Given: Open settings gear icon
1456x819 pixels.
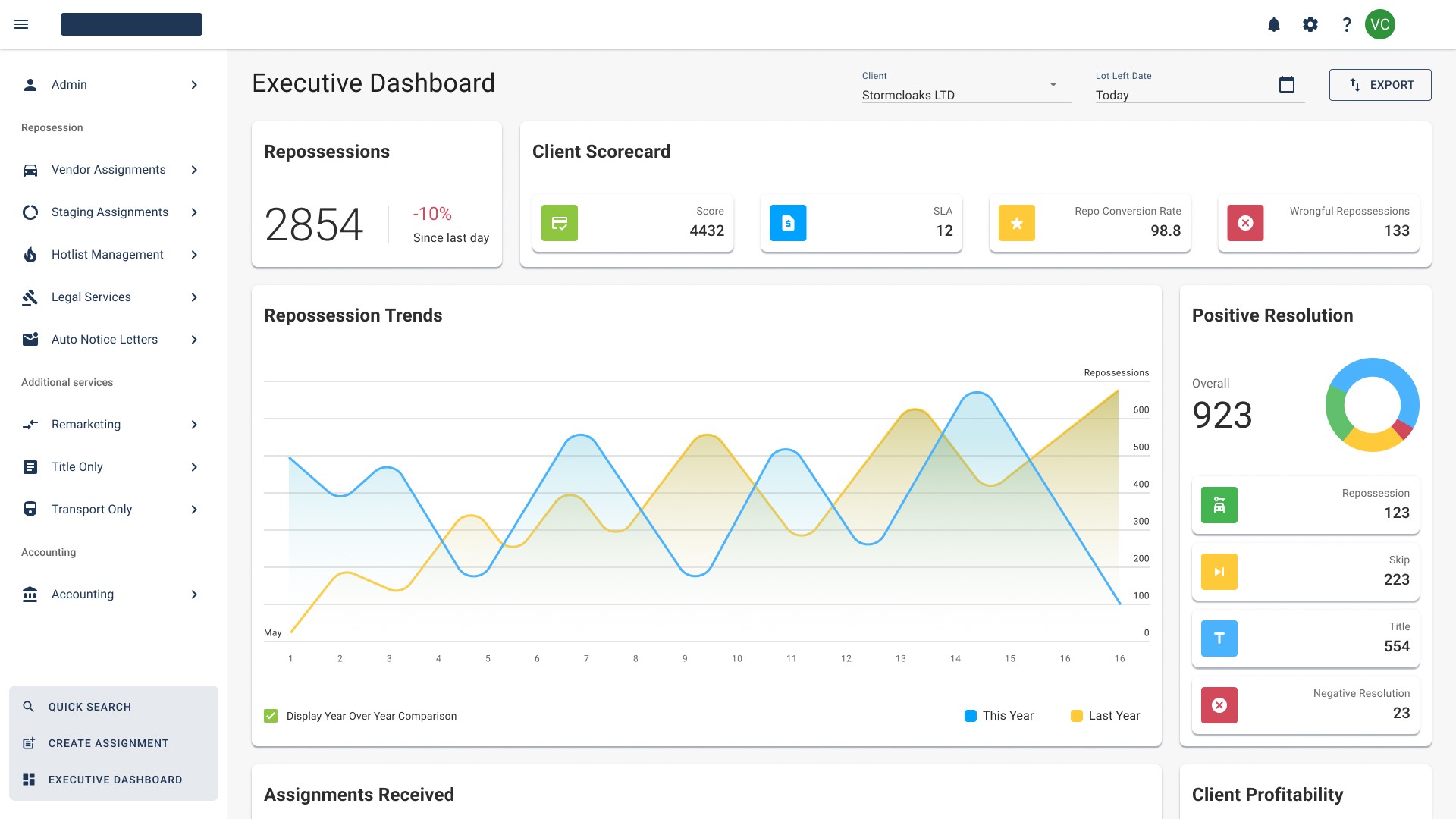Looking at the screenshot, I should [x=1310, y=24].
